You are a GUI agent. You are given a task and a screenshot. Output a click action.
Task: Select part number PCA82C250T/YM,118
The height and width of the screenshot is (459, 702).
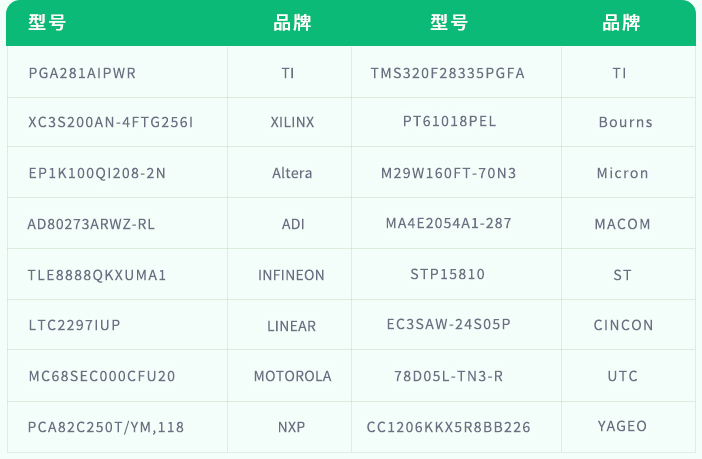pyautogui.click(x=106, y=427)
